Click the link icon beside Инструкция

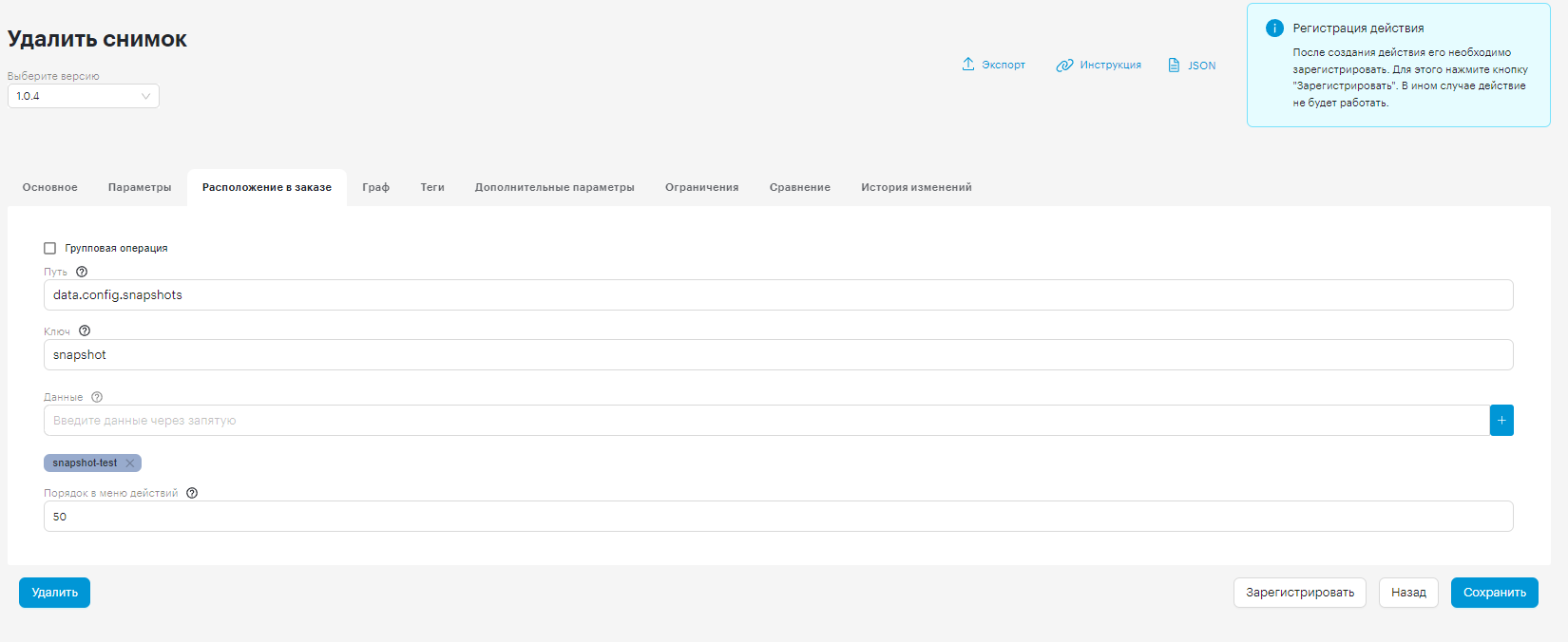[1064, 66]
